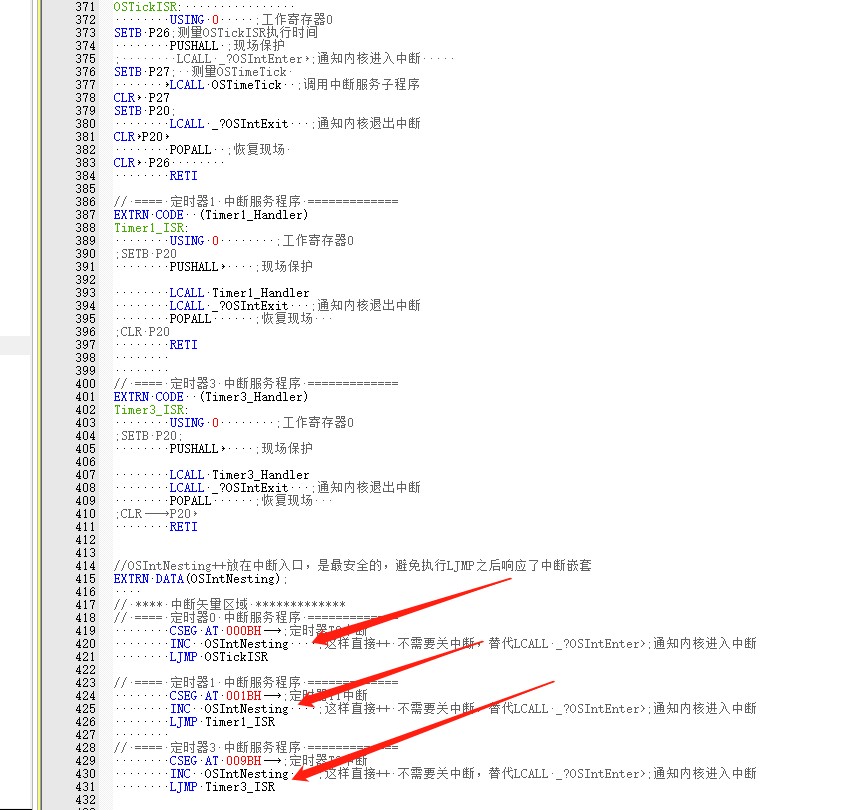Place cursor on SETB P26 instruction
Image resolution: width=849 pixels, height=810 pixels.
pos(141,33)
